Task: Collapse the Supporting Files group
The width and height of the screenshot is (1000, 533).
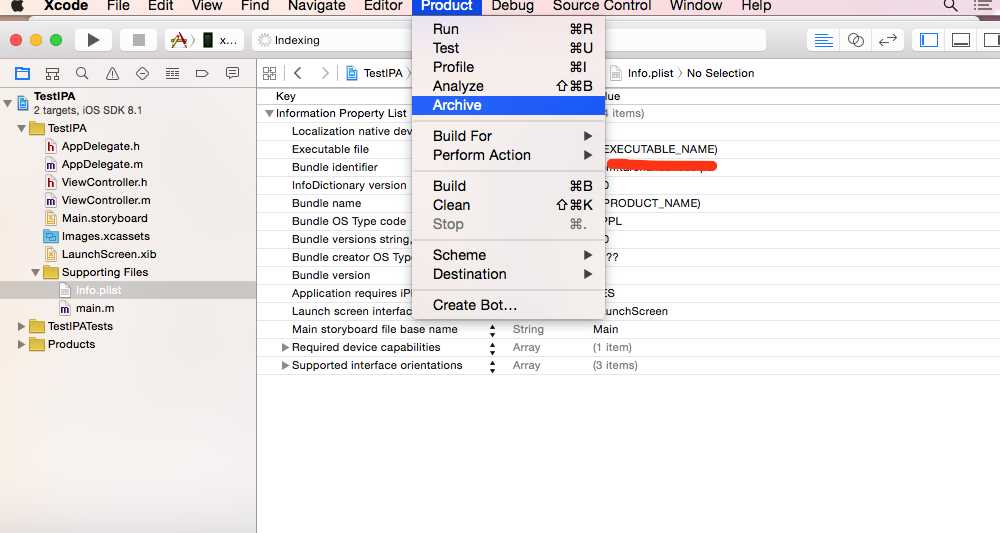Action: [x=36, y=272]
